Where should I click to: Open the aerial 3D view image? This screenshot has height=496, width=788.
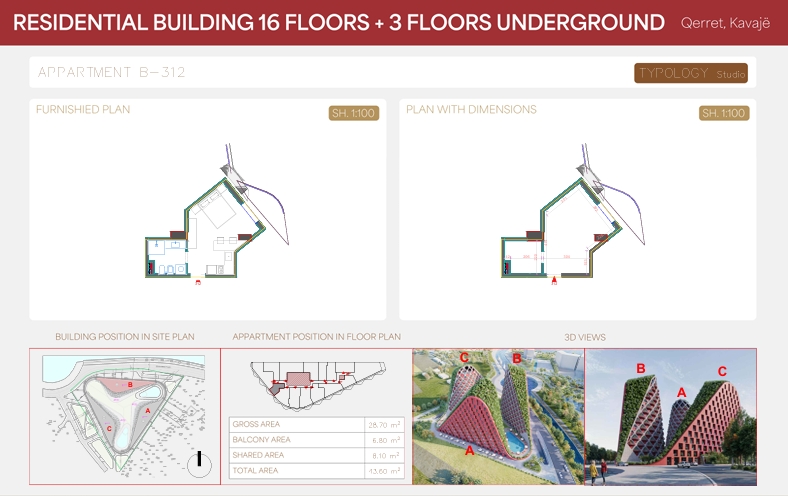[x=497, y=416]
